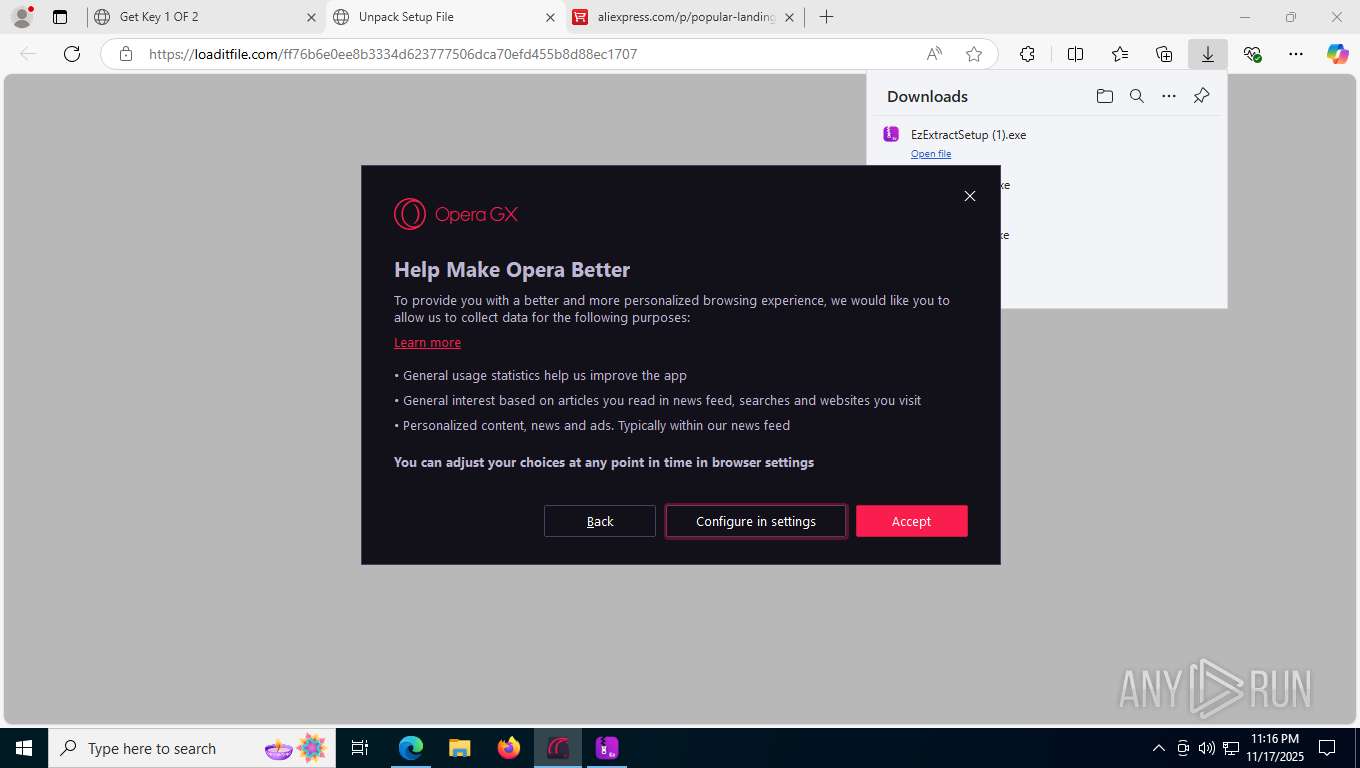
Task: Close the aliexpress tab
Action: [x=789, y=17]
